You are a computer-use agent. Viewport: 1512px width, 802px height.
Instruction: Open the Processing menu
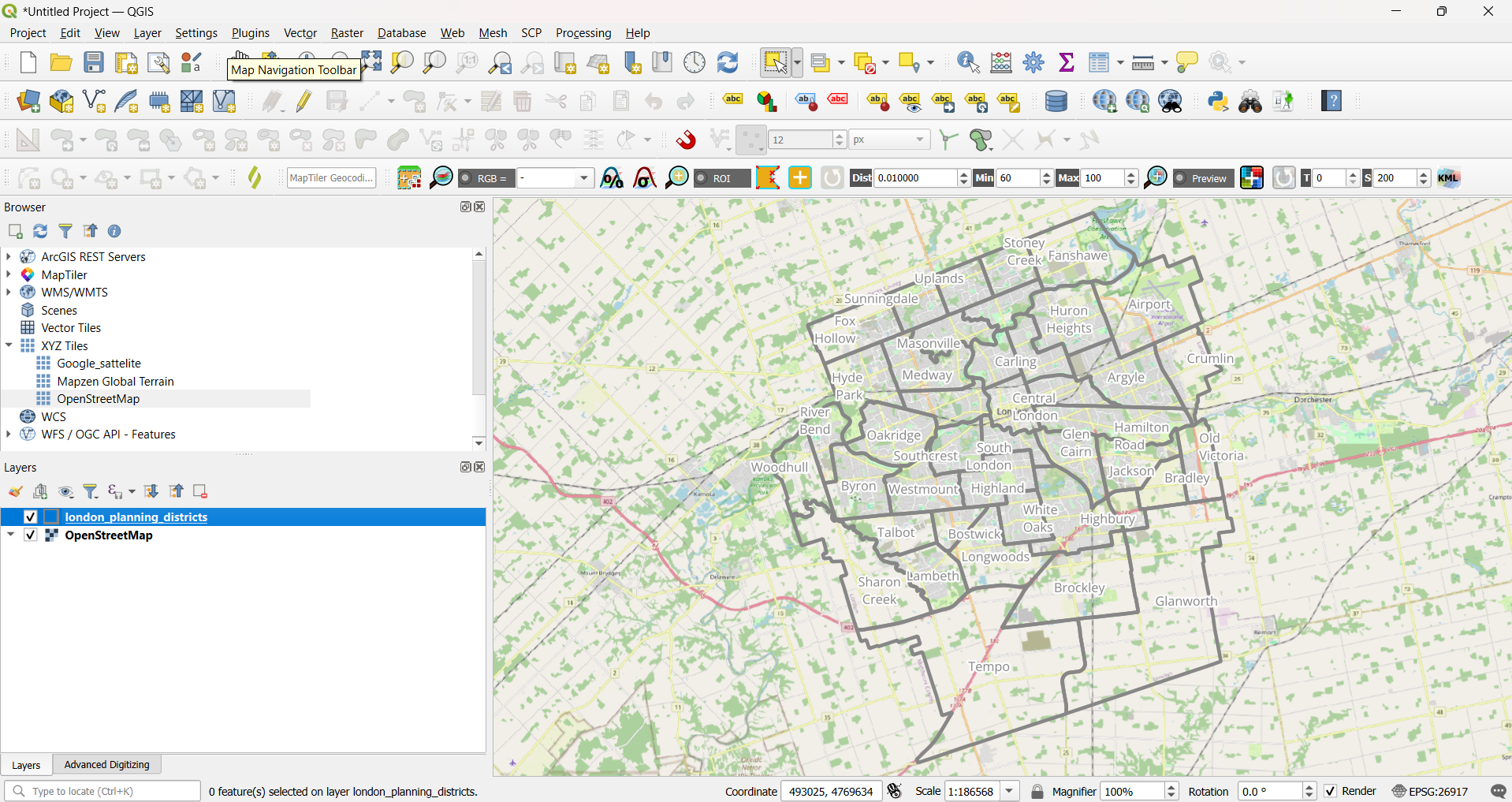tap(583, 33)
